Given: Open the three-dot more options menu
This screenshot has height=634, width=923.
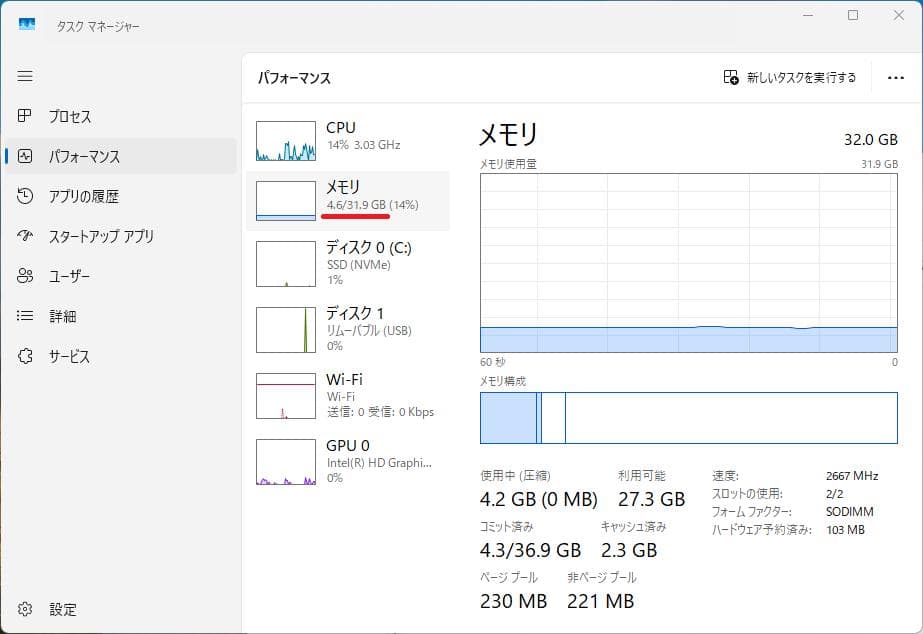Looking at the screenshot, I should (897, 76).
